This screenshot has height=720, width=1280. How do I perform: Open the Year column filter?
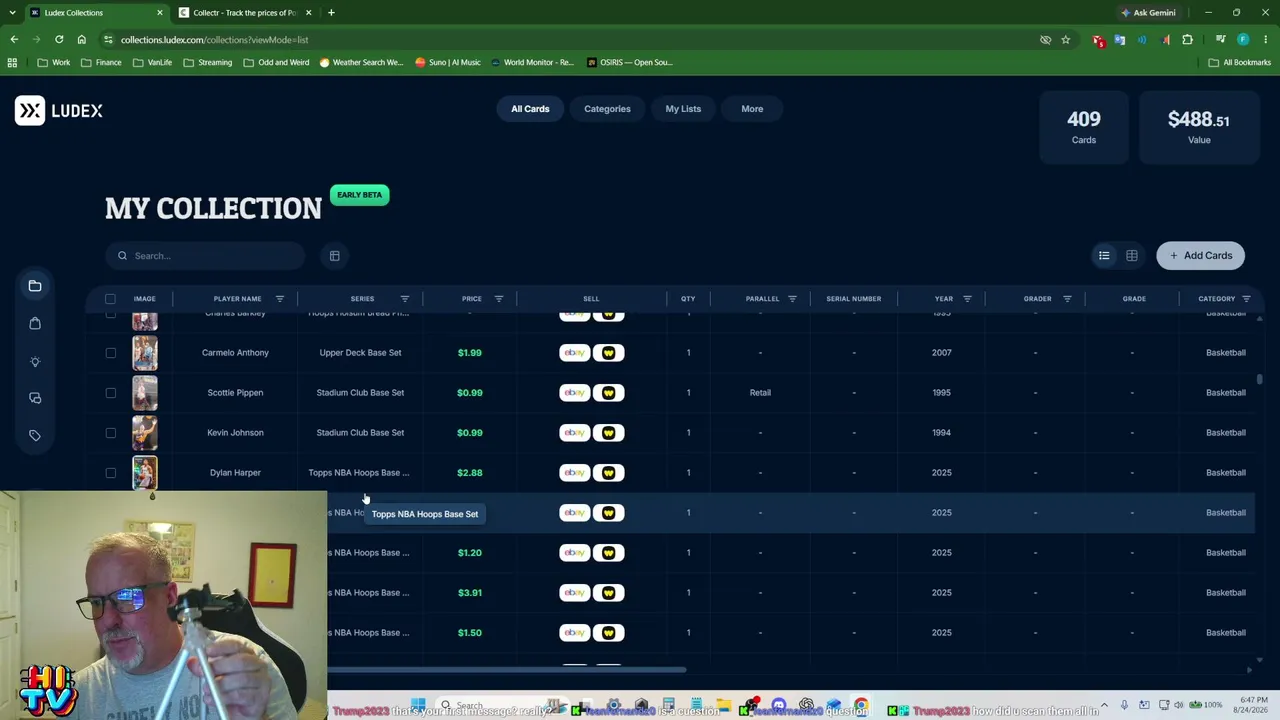(967, 299)
